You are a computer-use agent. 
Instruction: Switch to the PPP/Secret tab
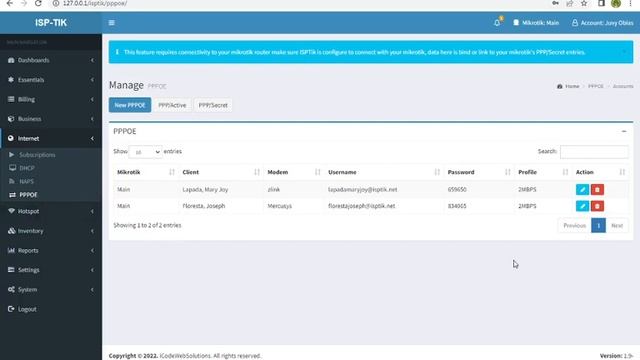pos(213,105)
